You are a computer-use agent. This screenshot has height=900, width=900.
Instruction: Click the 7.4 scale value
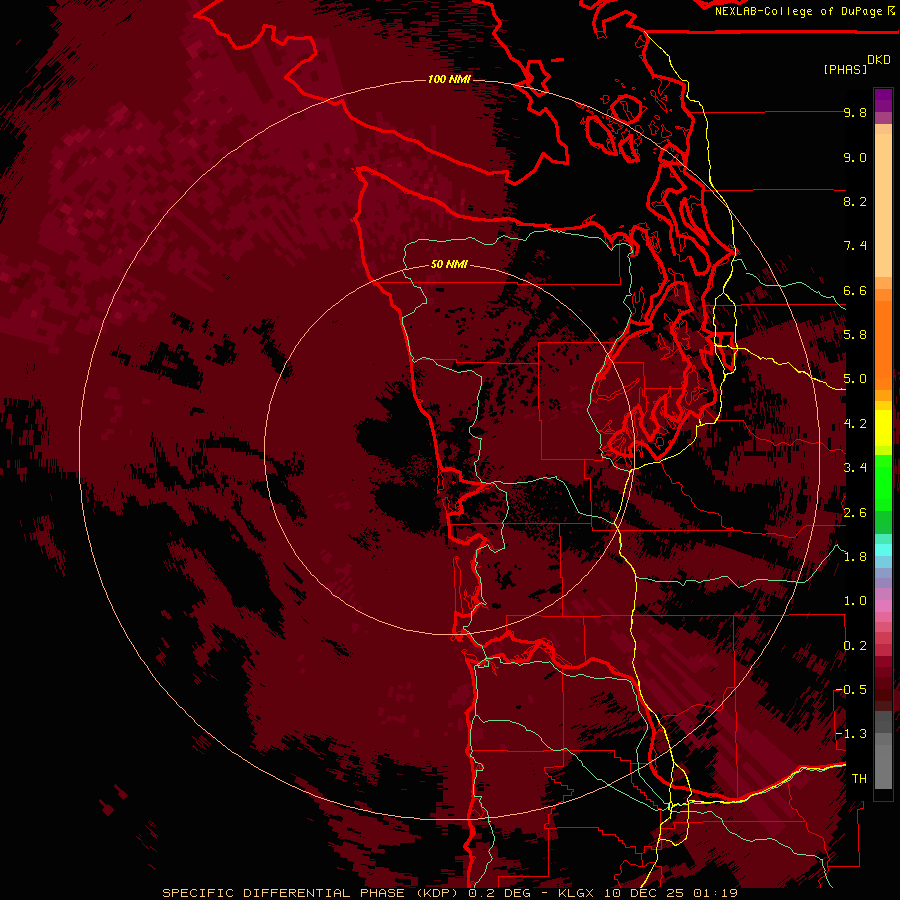click(855, 246)
